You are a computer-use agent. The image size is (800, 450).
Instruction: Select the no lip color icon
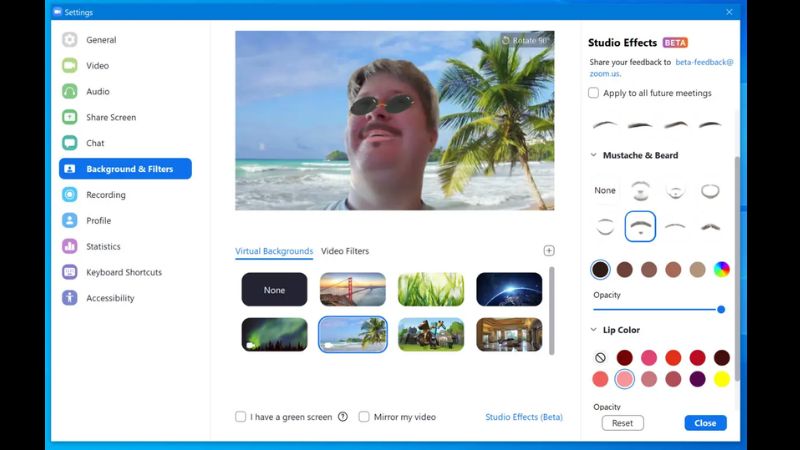click(x=600, y=357)
